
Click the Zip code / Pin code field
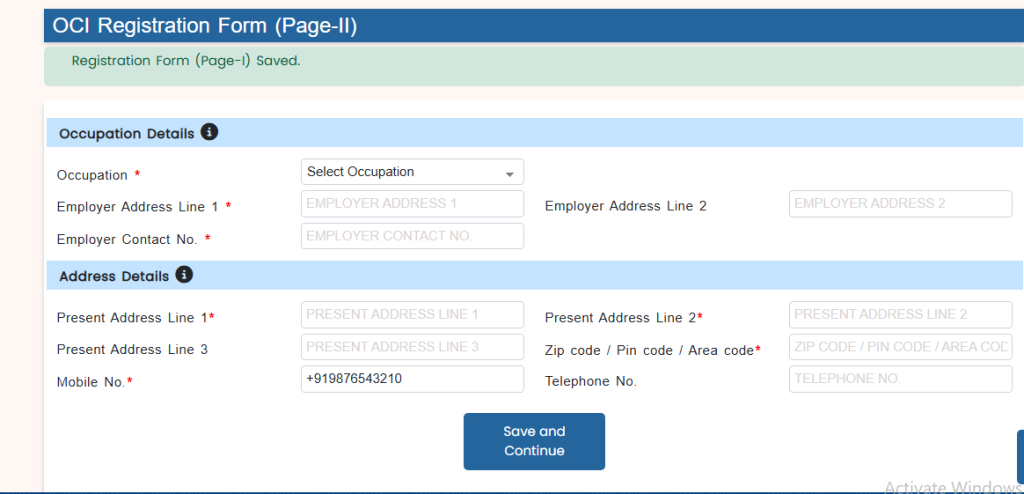click(900, 347)
